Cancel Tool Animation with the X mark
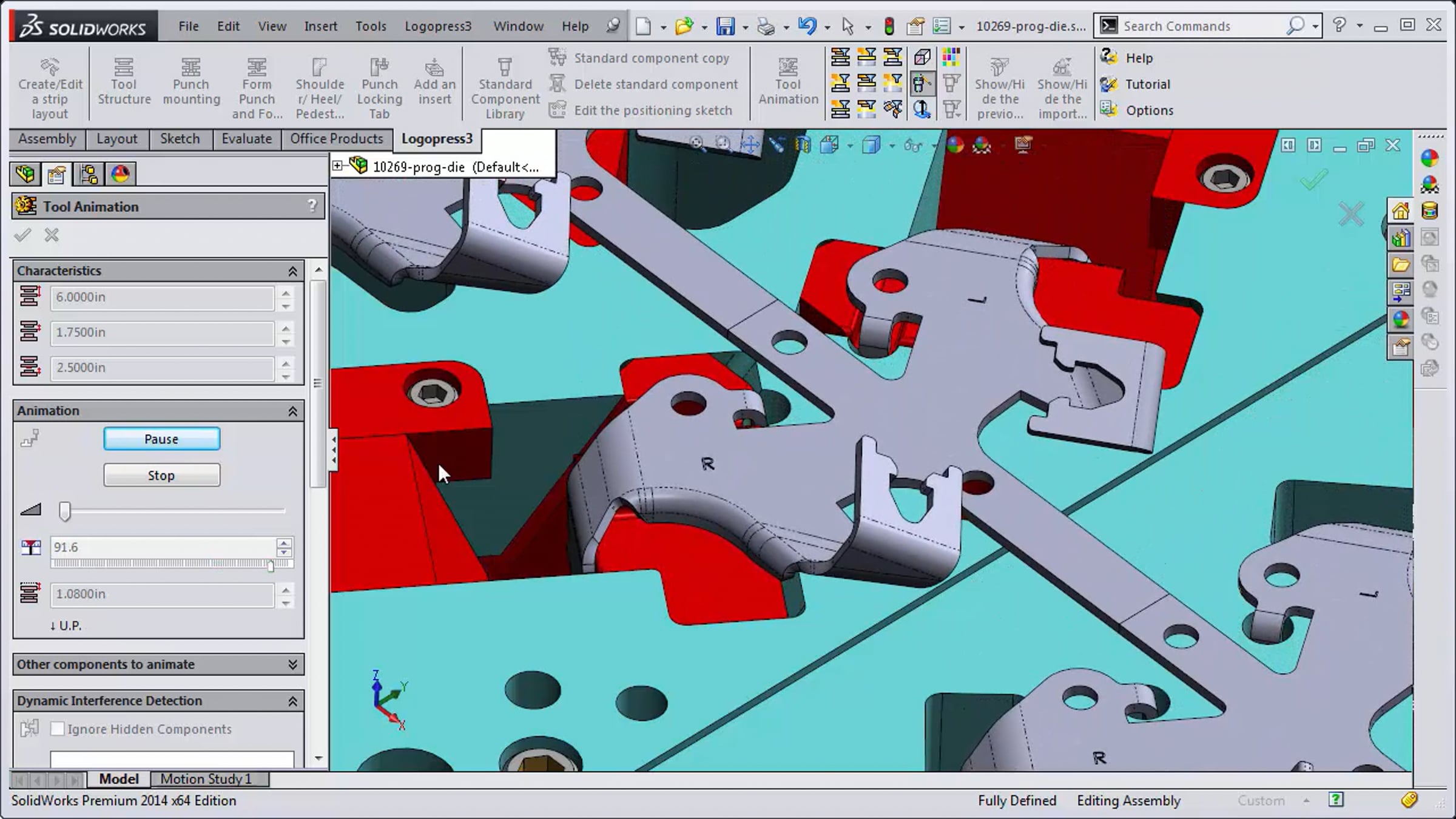Screen dimensions: 1456x819 click(52, 235)
